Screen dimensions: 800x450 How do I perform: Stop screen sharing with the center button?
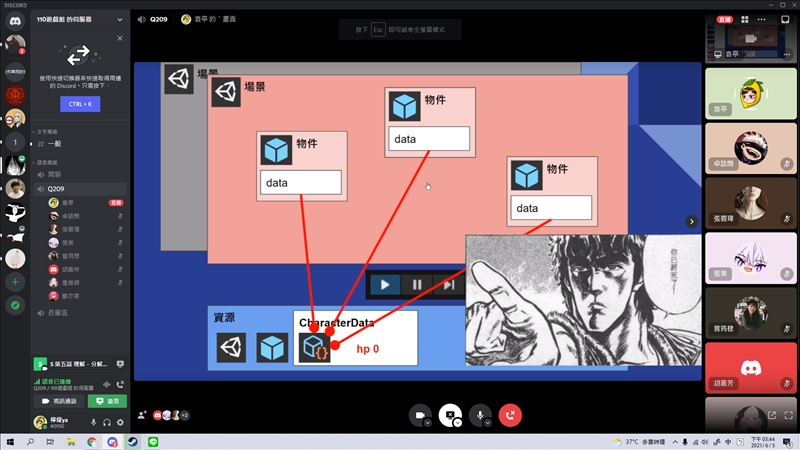coord(450,414)
